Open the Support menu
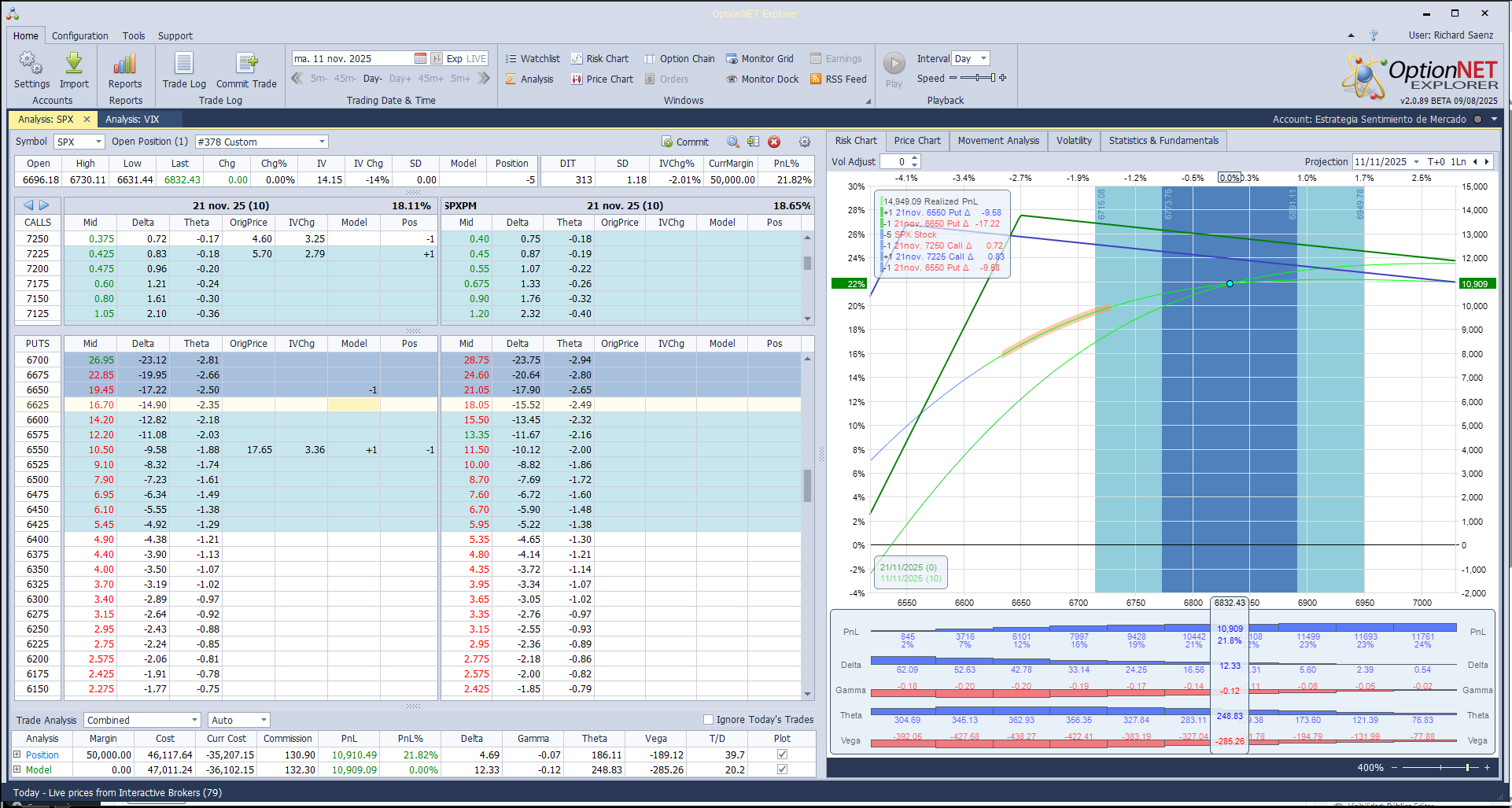The image size is (1512, 808). [x=175, y=35]
